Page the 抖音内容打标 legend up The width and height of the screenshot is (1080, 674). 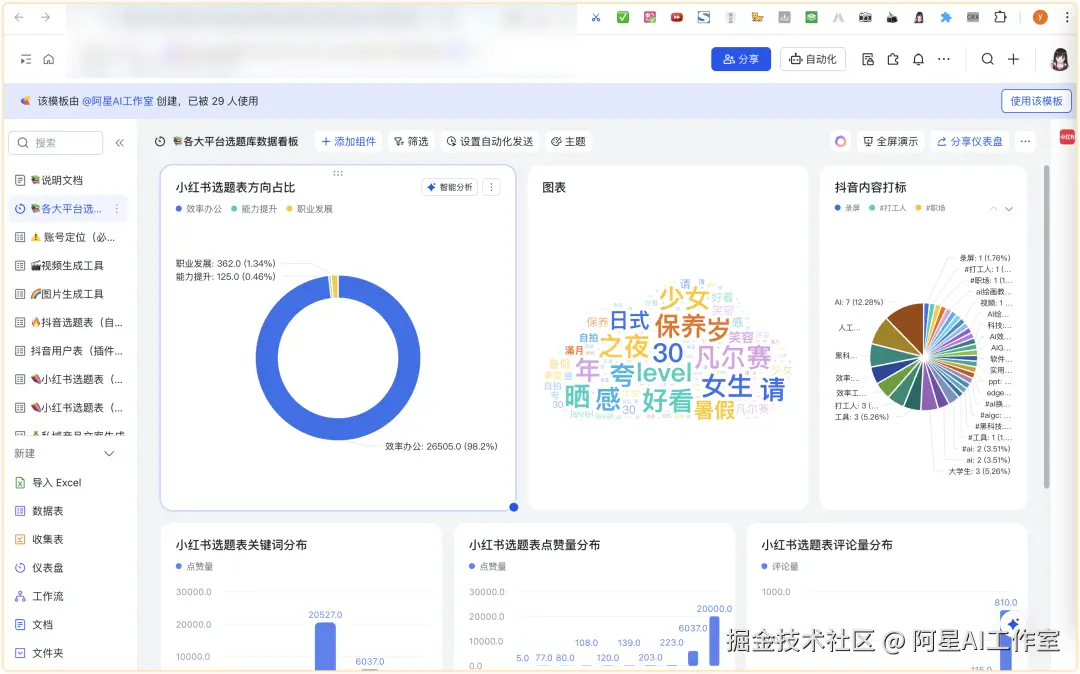(993, 208)
